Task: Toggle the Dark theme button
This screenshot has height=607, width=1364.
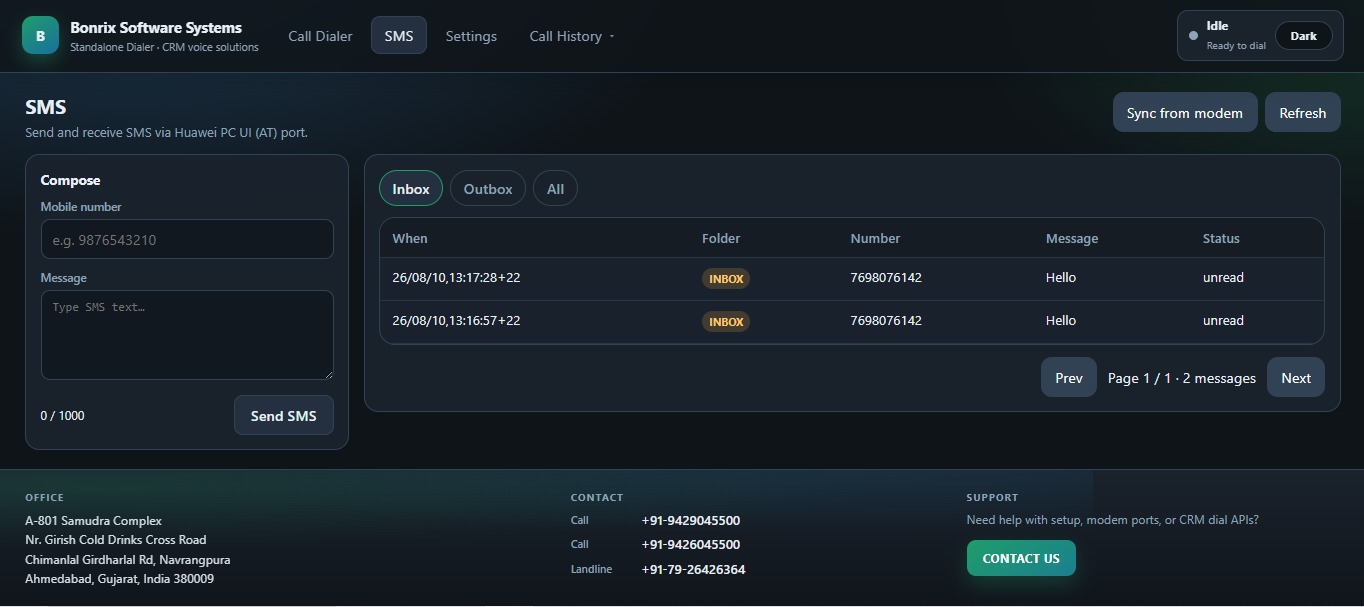Action: point(1303,36)
